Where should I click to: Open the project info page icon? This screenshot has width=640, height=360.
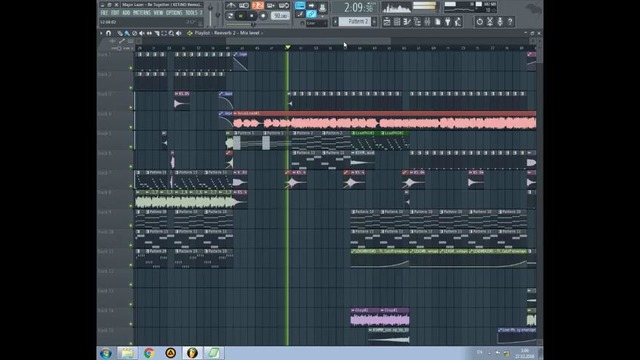click(x=438, y=22)
